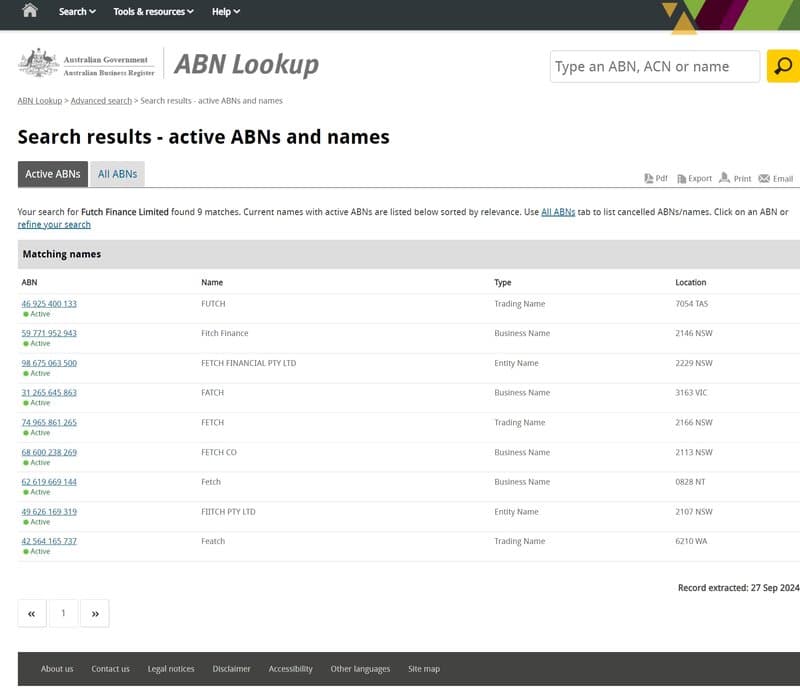Click the Email results icon
This screenshot has width=800, height=698.
point(776,178)
